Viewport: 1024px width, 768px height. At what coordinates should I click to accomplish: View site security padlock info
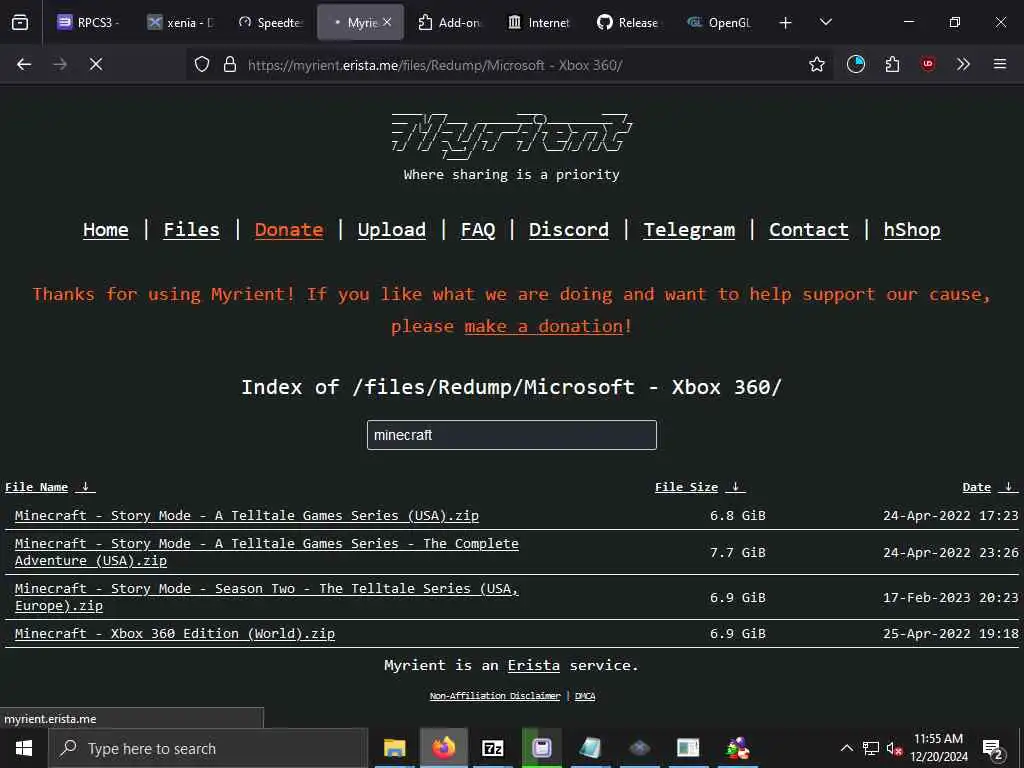coord(230,64)
